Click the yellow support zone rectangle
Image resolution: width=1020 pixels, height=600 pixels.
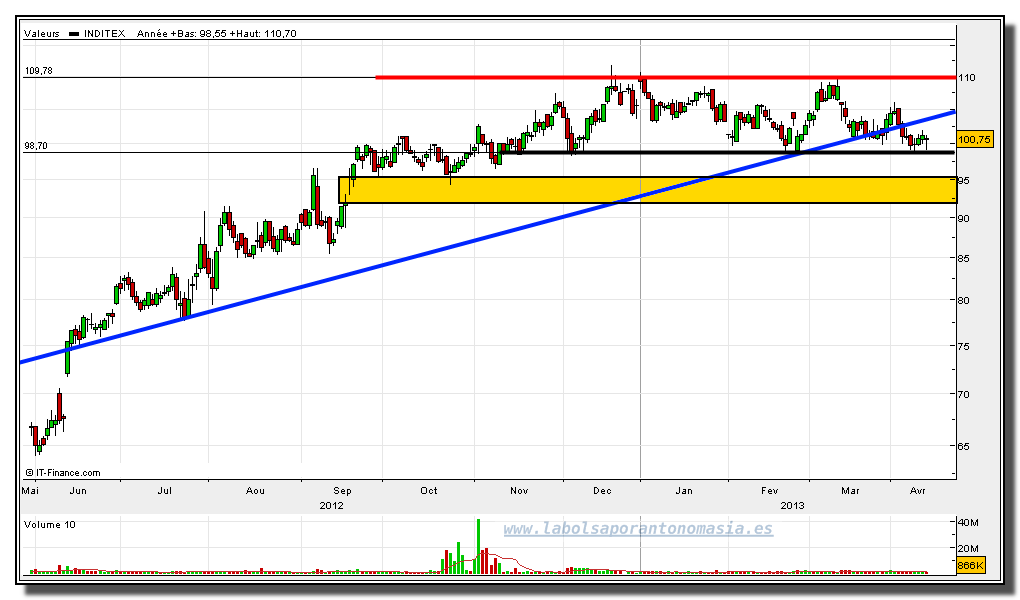coord(648,189)
